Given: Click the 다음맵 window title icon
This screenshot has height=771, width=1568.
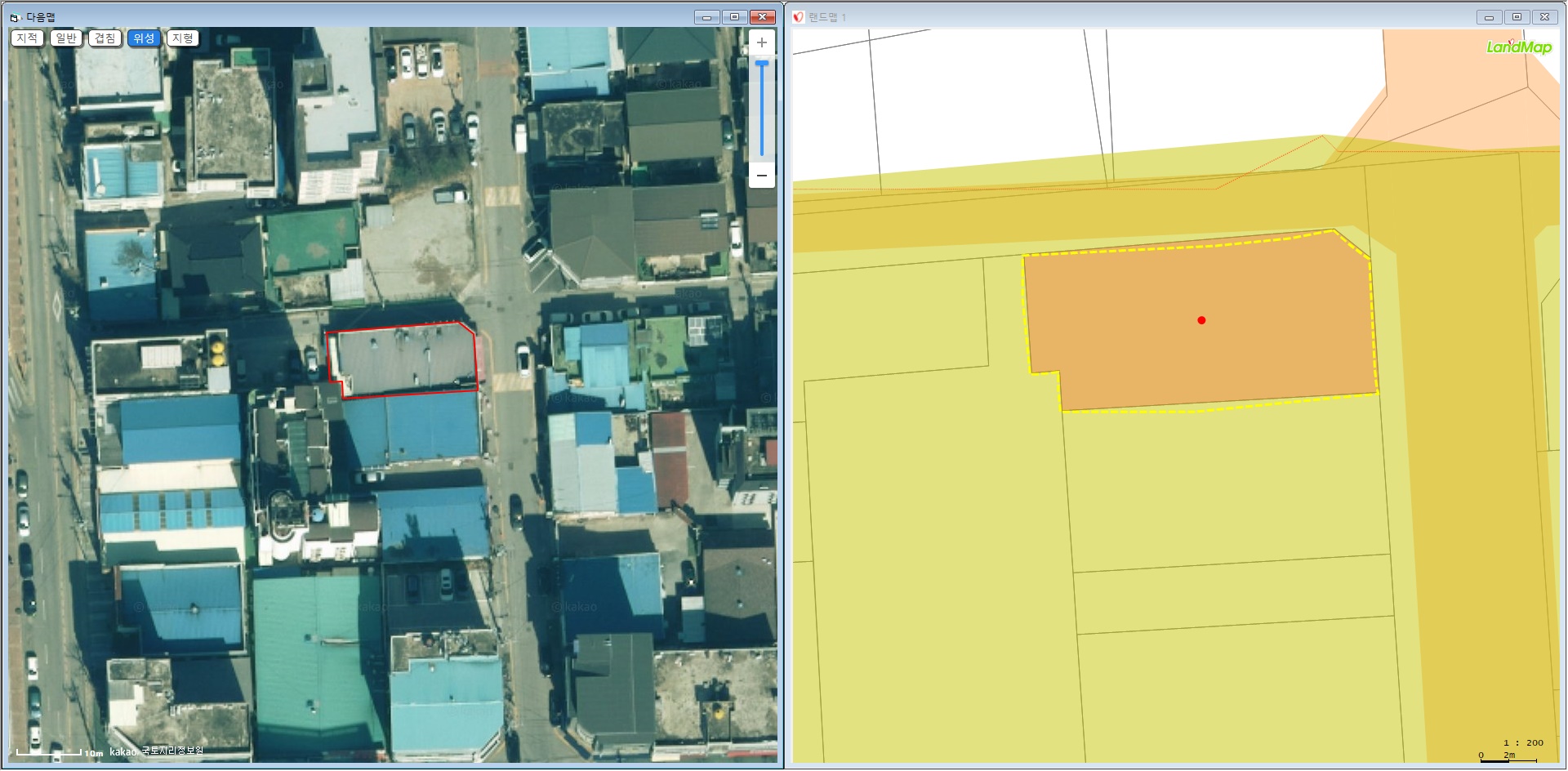Looking at the screenshot, I should point(14,17).
